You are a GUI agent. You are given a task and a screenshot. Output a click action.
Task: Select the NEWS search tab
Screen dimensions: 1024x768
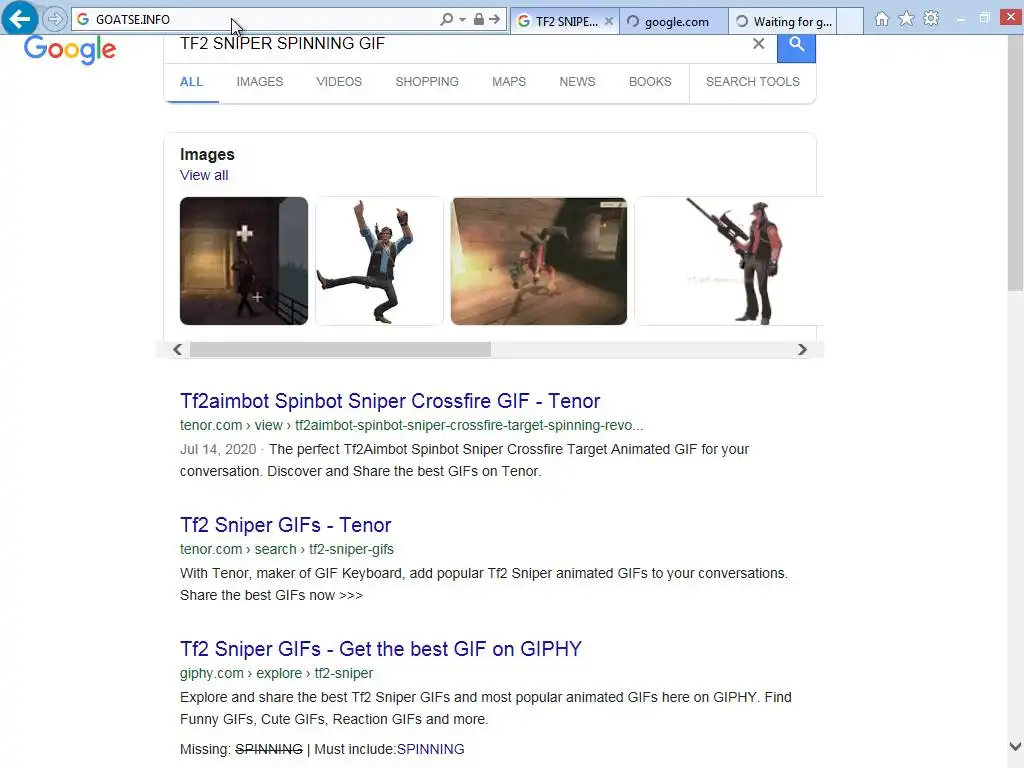pos(577,82)
